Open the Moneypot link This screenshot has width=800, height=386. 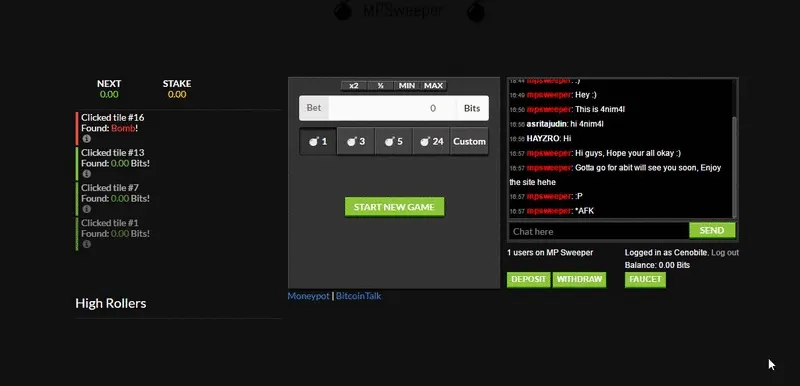tap(308, 296)
